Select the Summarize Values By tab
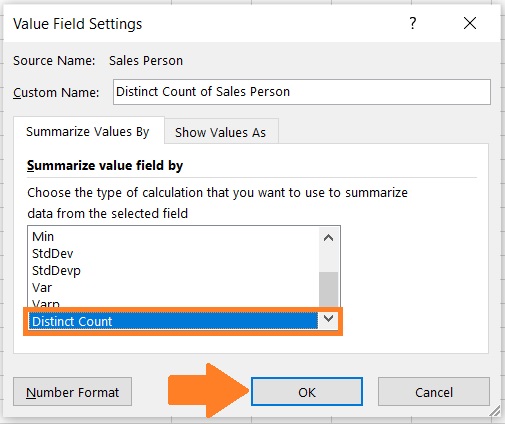Viewport: 505px width, 424px height. pyautogui.click(x=88, y=132)
